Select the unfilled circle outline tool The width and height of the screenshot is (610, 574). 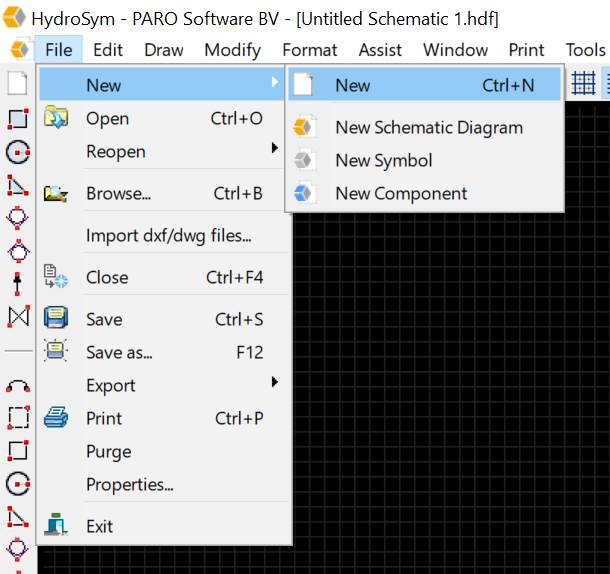(18, 484)
